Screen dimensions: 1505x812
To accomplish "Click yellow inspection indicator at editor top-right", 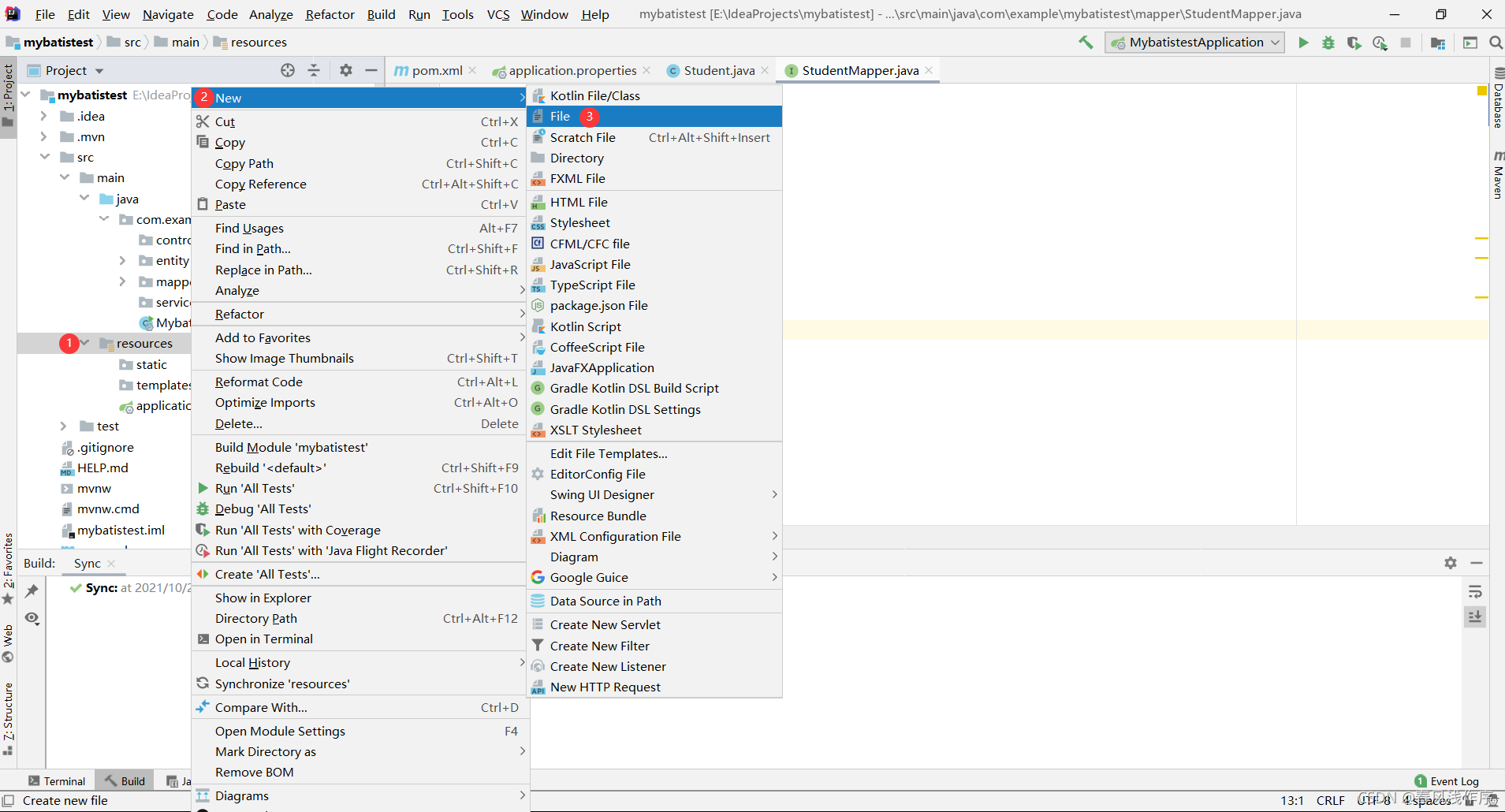I will [1481, 91].
